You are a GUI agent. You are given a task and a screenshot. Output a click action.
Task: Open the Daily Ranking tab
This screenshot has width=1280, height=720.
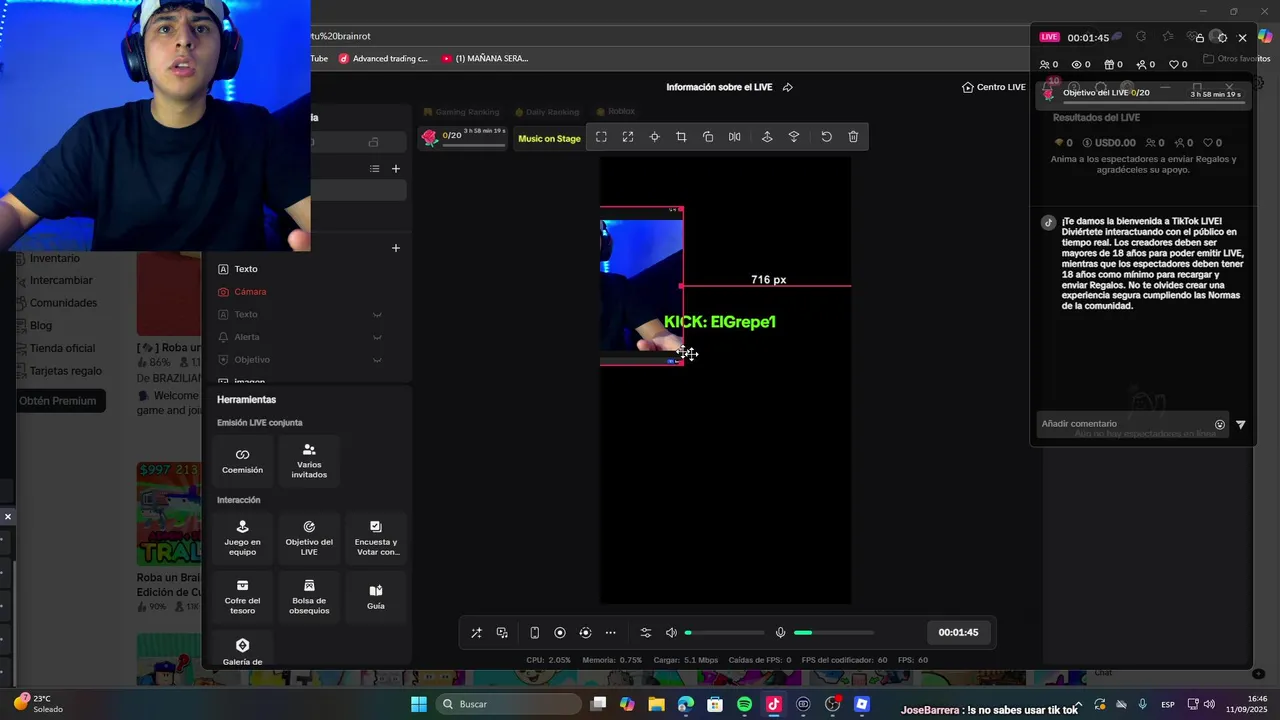546,112
